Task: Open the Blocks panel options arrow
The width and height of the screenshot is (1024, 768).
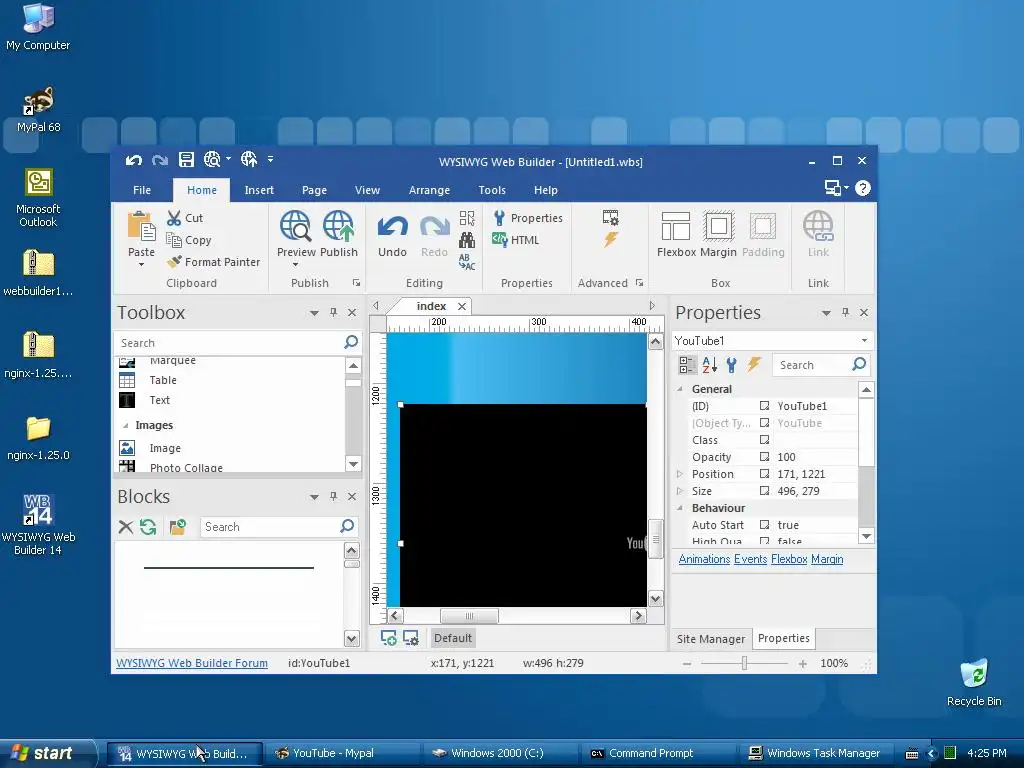Action: coord(314,497)
